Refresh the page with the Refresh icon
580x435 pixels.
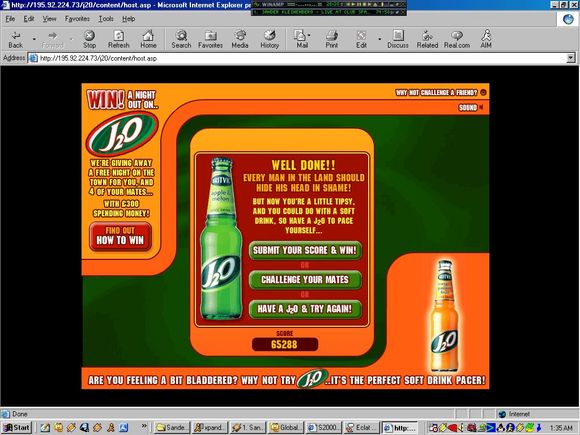point(119,39)
